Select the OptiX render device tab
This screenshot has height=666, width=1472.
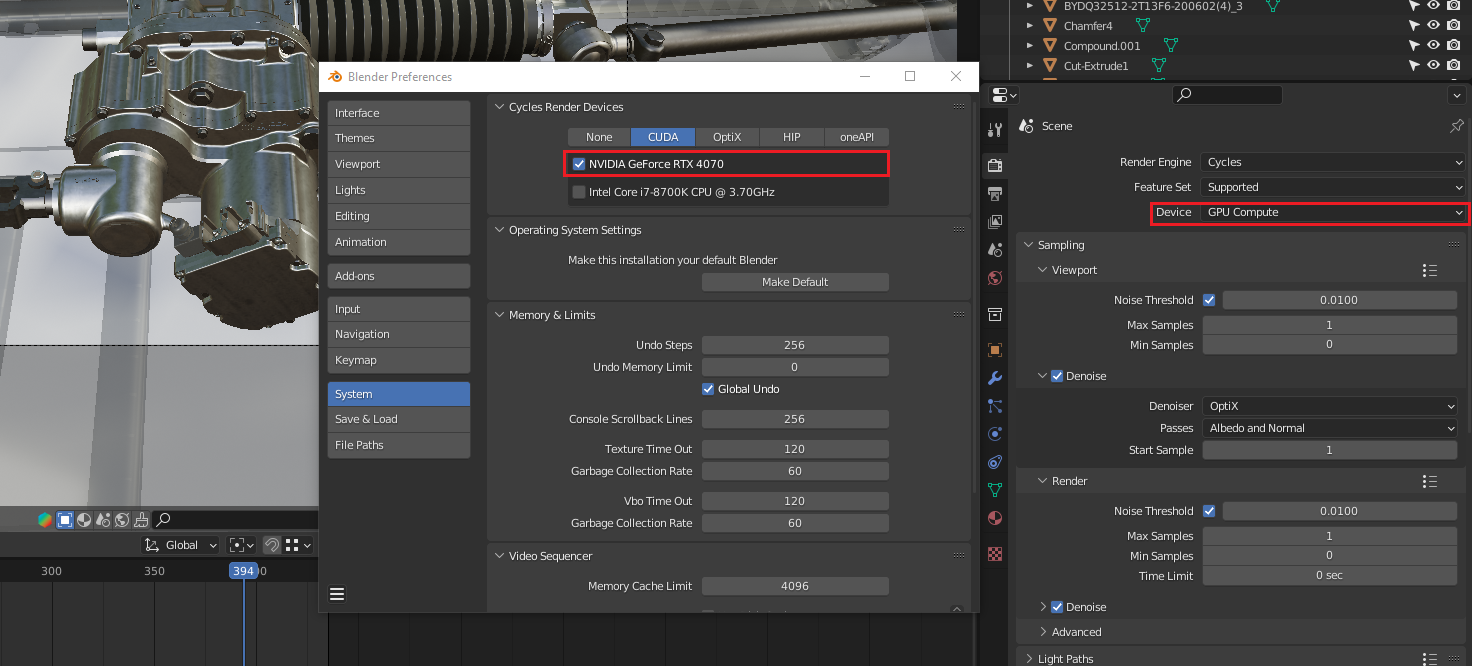click(x=727, y=137)
